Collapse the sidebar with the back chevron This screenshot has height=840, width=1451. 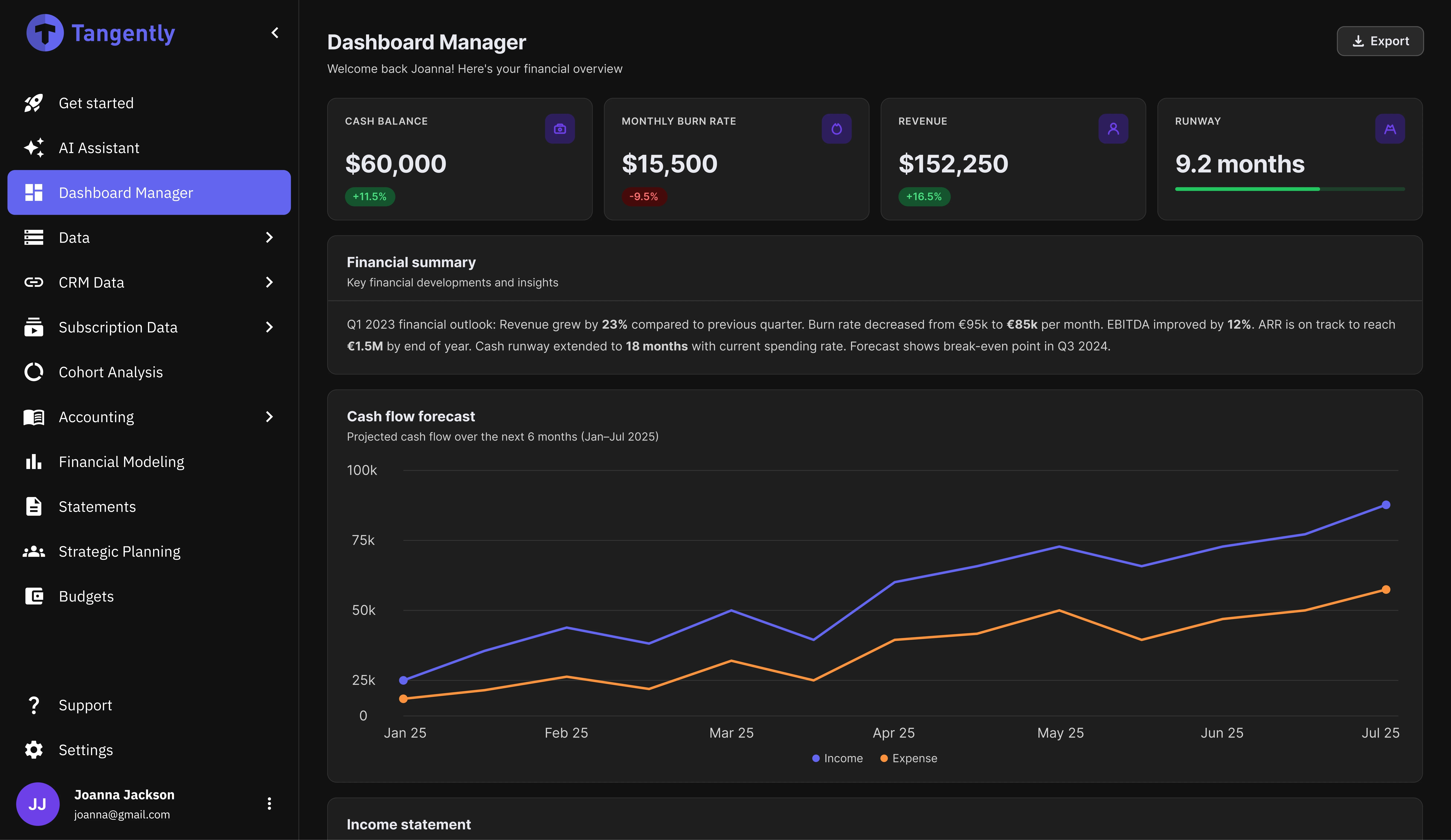tap(275, 33)
